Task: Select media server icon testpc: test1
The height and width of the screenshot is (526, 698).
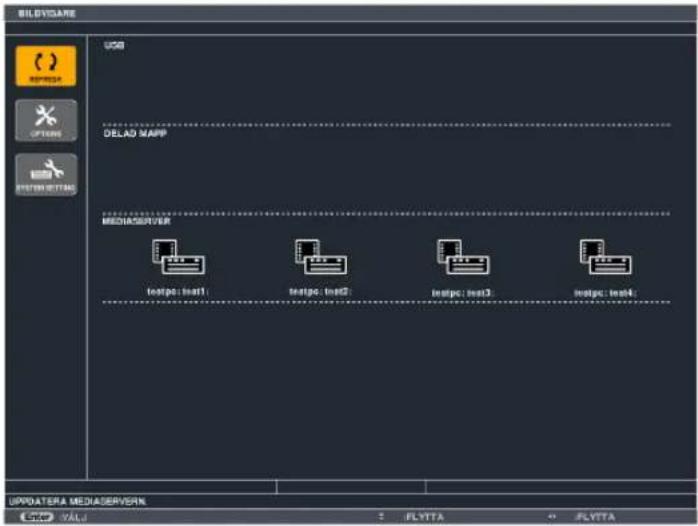Action: pyautogui.click(x=178, y=257)
